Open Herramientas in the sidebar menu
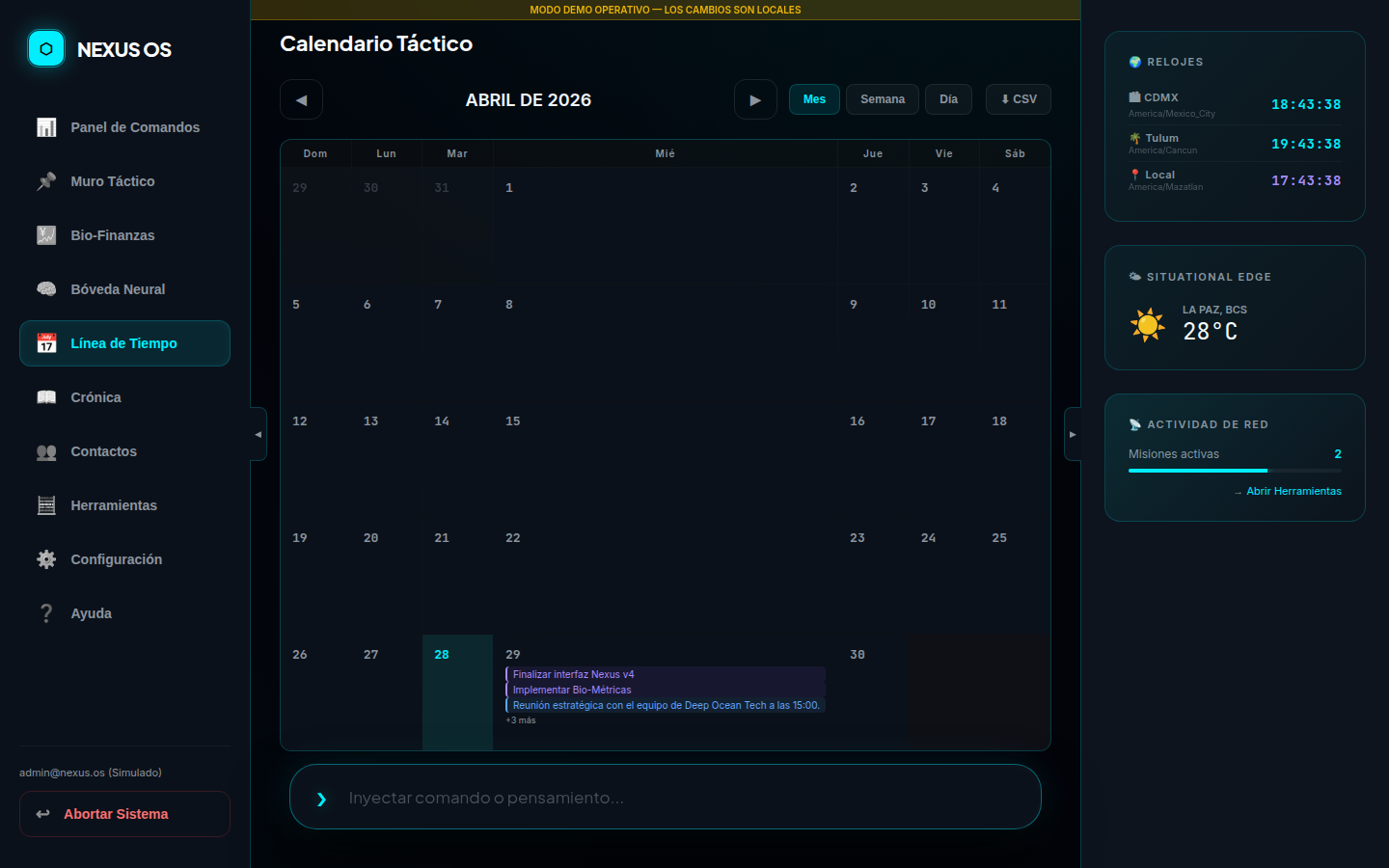1389x868 pixels. coord(114,505)
